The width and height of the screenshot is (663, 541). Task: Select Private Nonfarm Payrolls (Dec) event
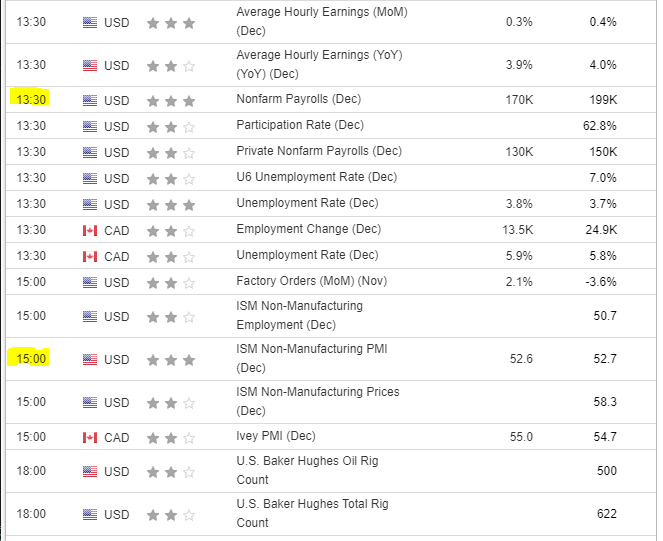(318, 151)
